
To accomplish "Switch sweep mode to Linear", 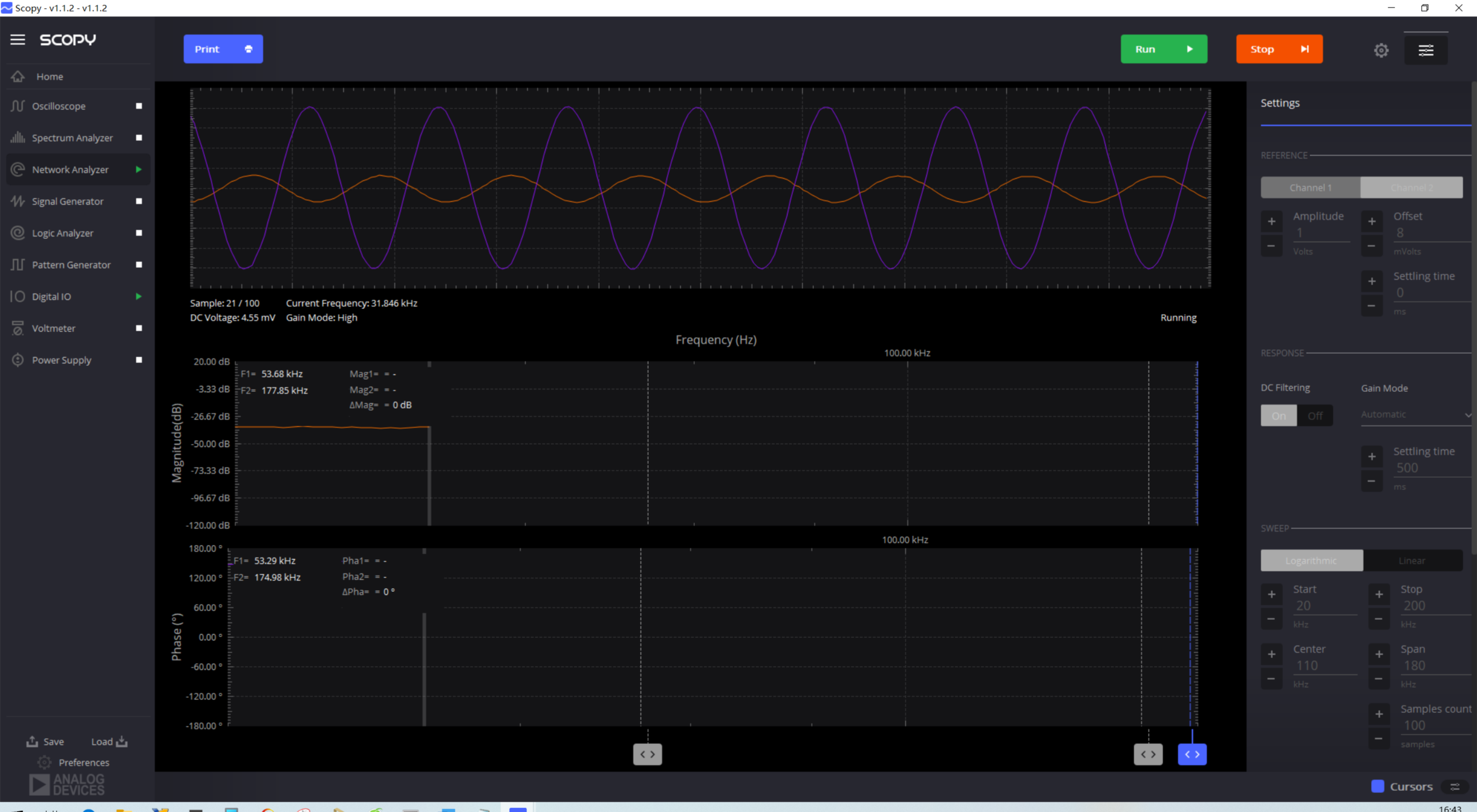I will pyautogui.click(x=1412, y=560).
